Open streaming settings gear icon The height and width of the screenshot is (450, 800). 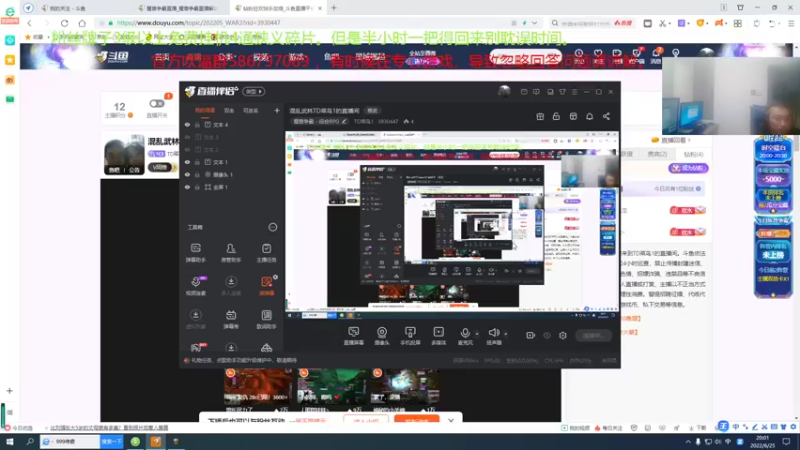point(562,335)
